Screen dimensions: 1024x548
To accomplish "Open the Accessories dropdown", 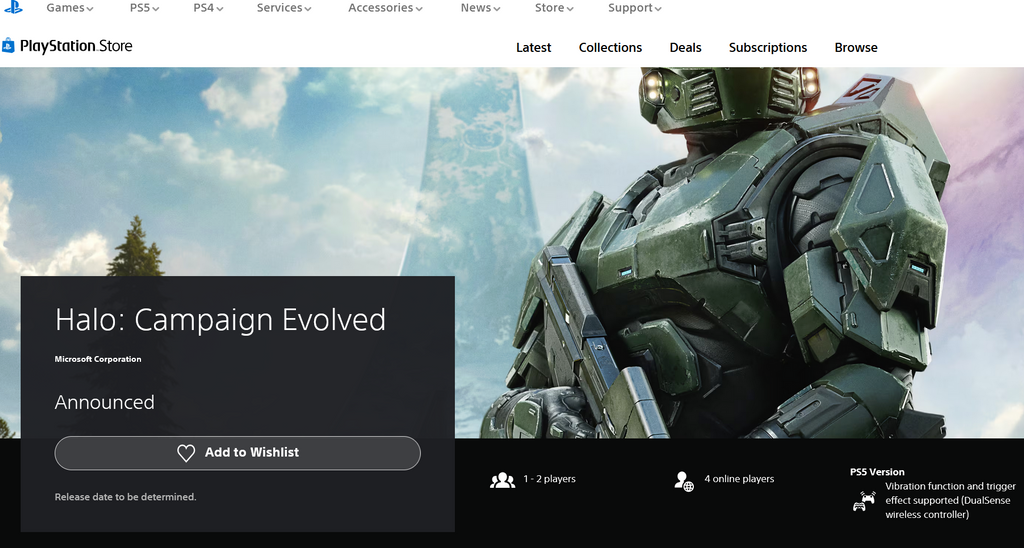I will (x=385, y=8).
